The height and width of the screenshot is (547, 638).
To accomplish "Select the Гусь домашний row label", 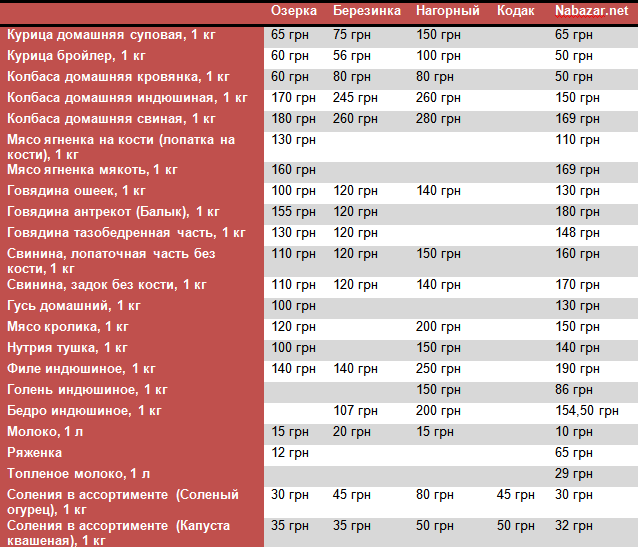I will [x=74, y=305].
